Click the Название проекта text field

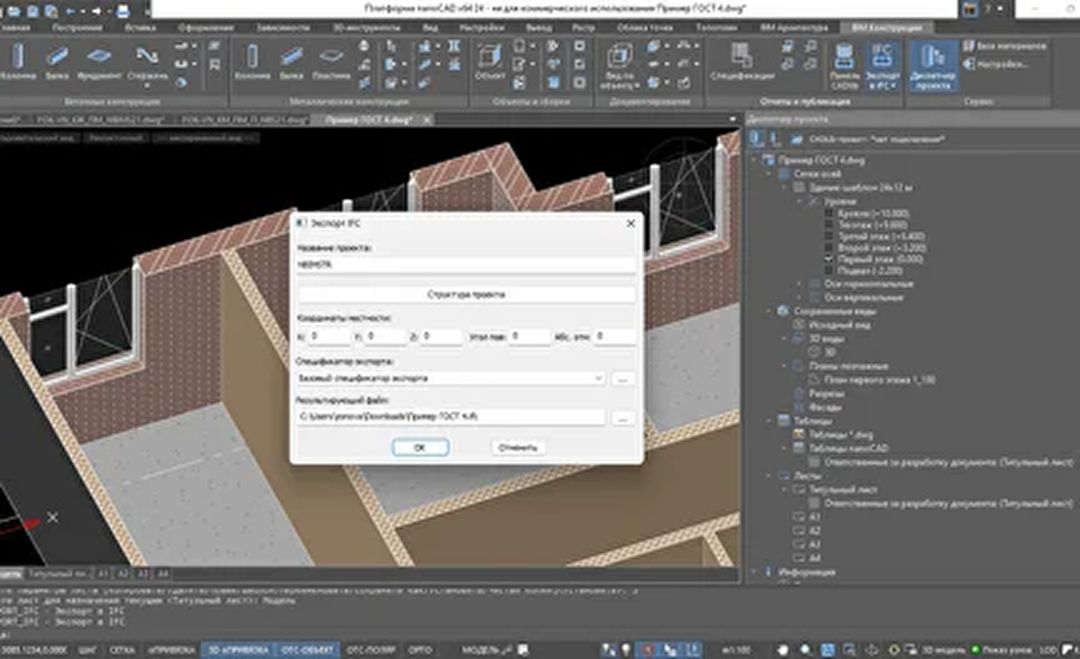coord(466,265)
